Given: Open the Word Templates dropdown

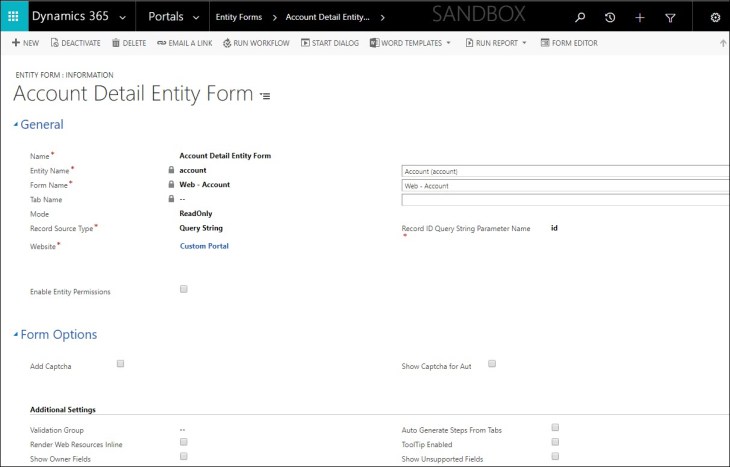Looking at the screenshot, I should pos(410,43).
